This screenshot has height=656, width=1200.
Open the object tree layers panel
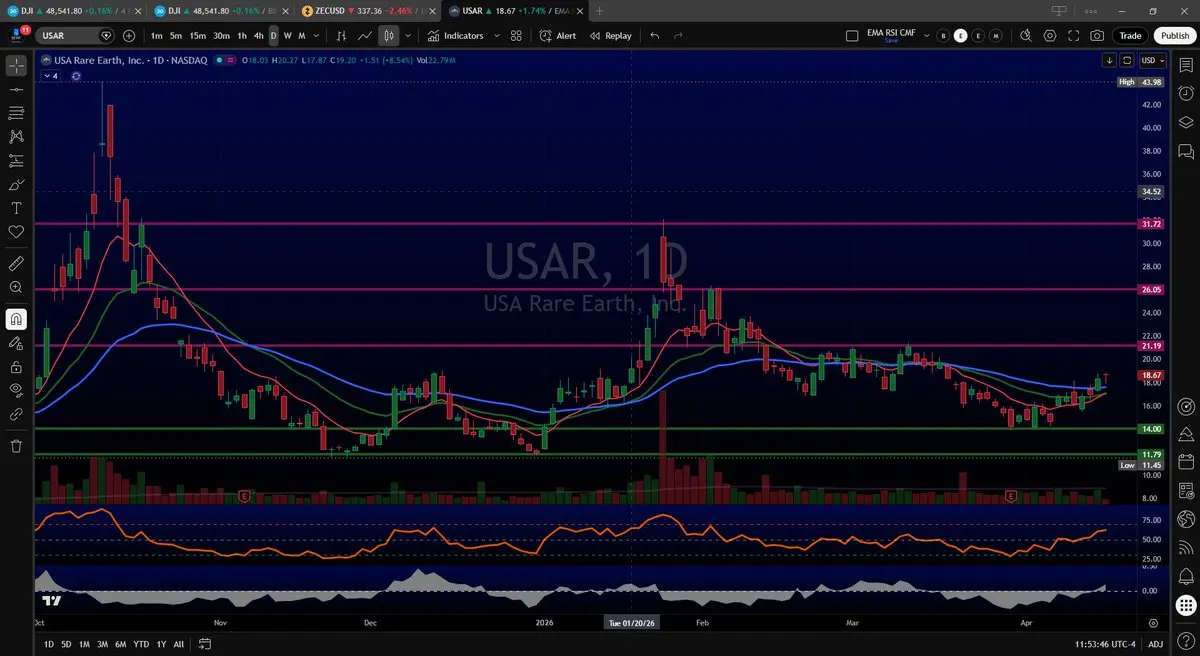click(1186, 123)
